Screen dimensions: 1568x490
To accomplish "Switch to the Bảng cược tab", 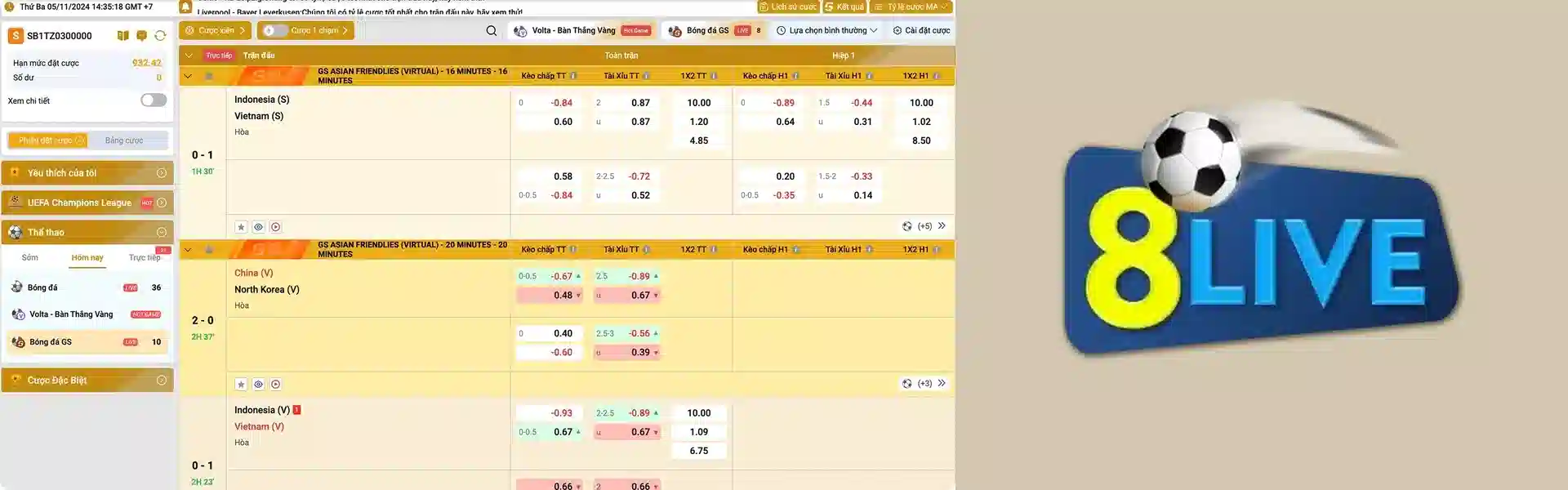I will [124, 140].
